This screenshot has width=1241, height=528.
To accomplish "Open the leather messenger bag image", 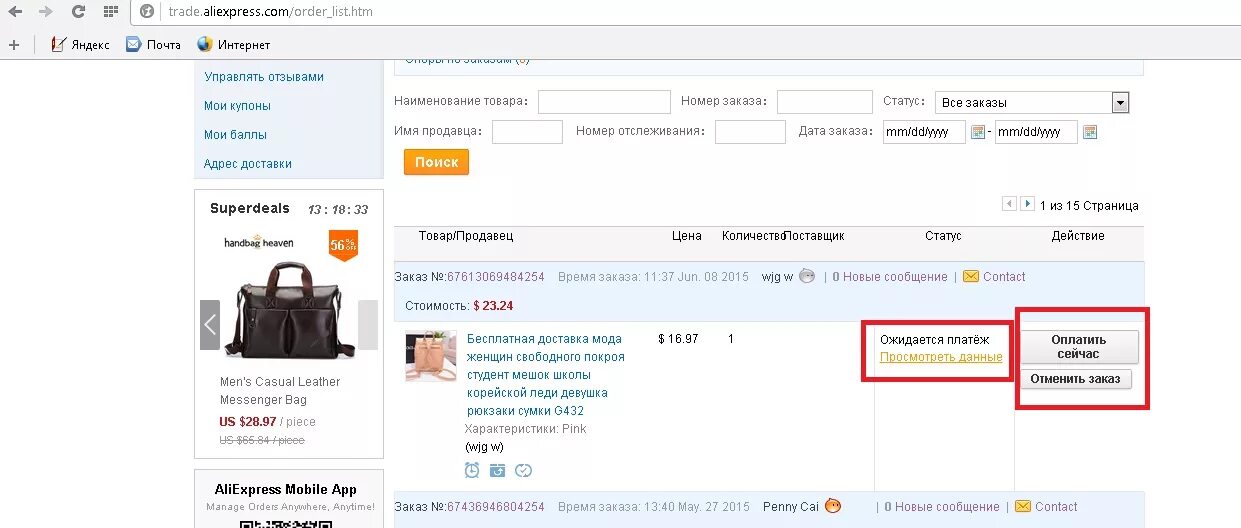I will pyautogui.click(x=289, y=310).
